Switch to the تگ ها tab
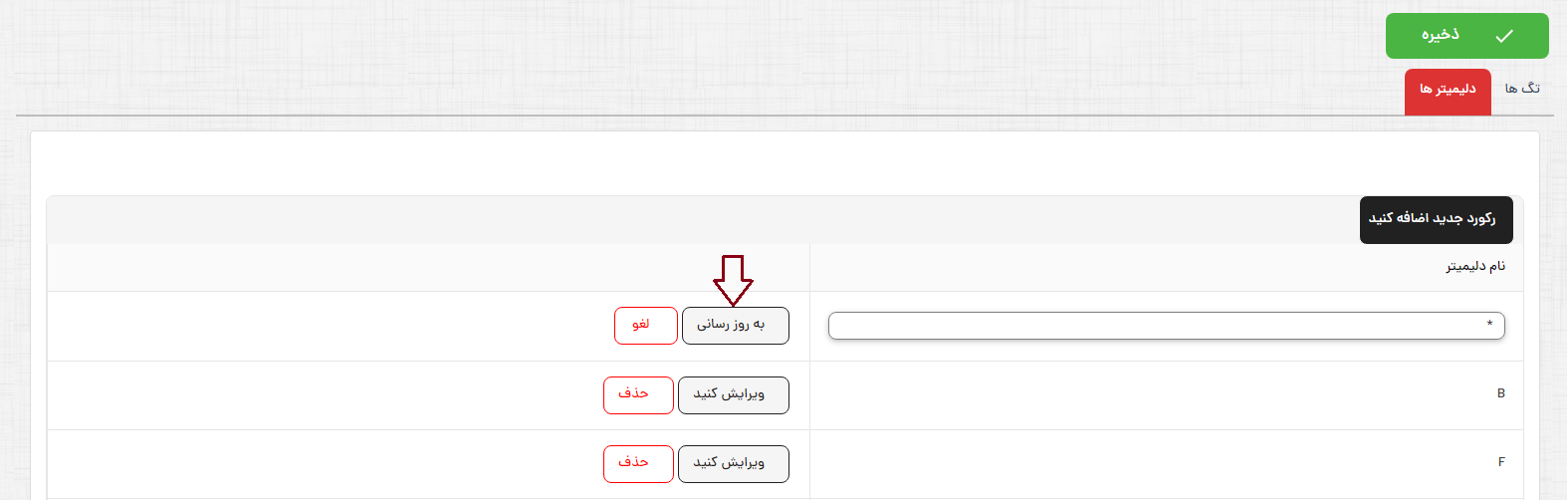Viewport: 1568px width, 500px height. coord(1522,89)
